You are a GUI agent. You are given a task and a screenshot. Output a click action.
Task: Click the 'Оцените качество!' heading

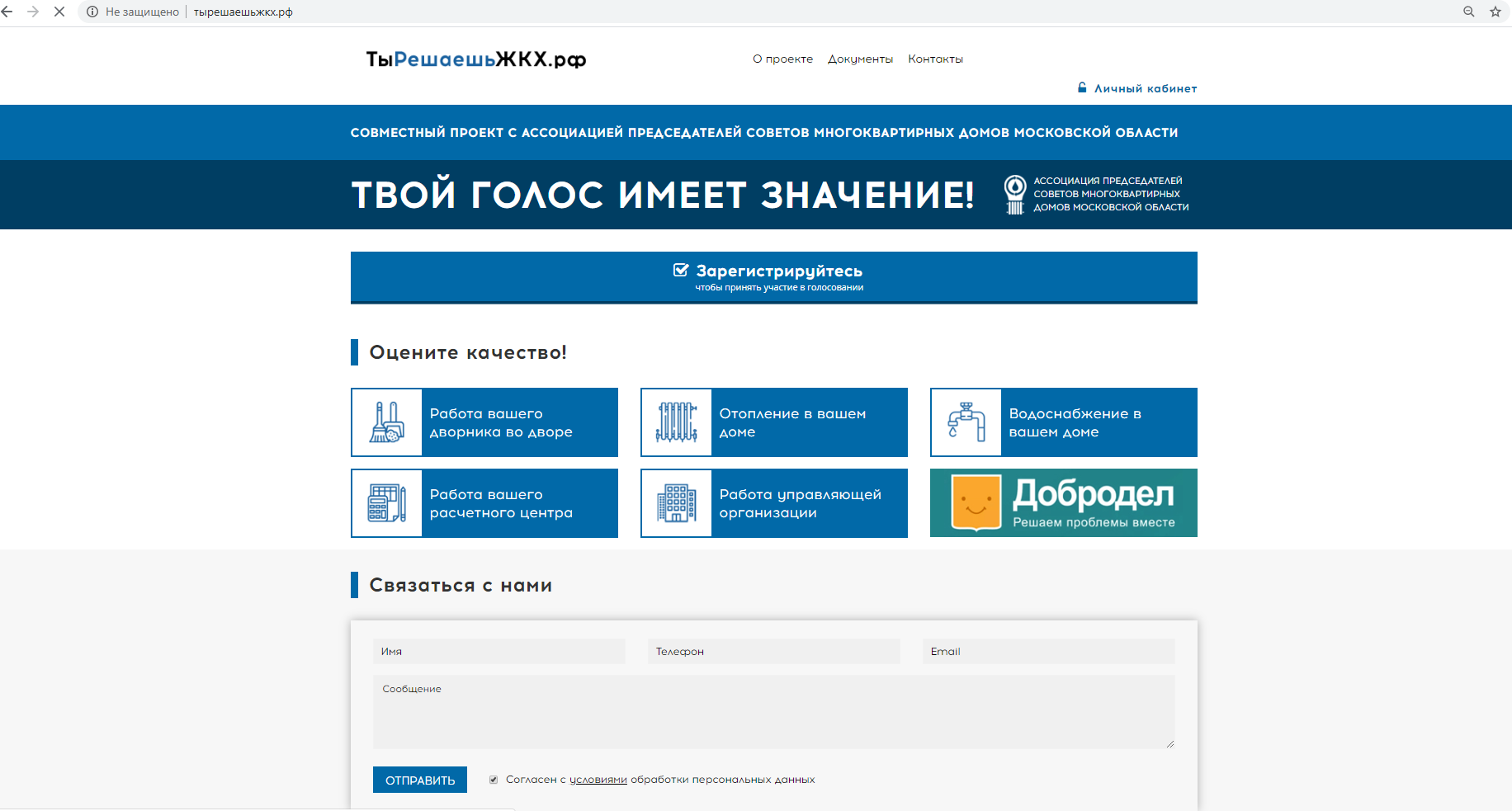(468, 352)
